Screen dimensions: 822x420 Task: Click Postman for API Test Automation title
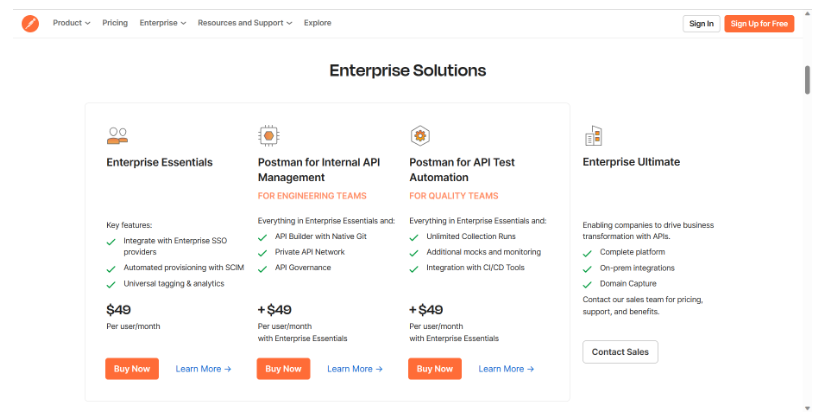[462, 170]
